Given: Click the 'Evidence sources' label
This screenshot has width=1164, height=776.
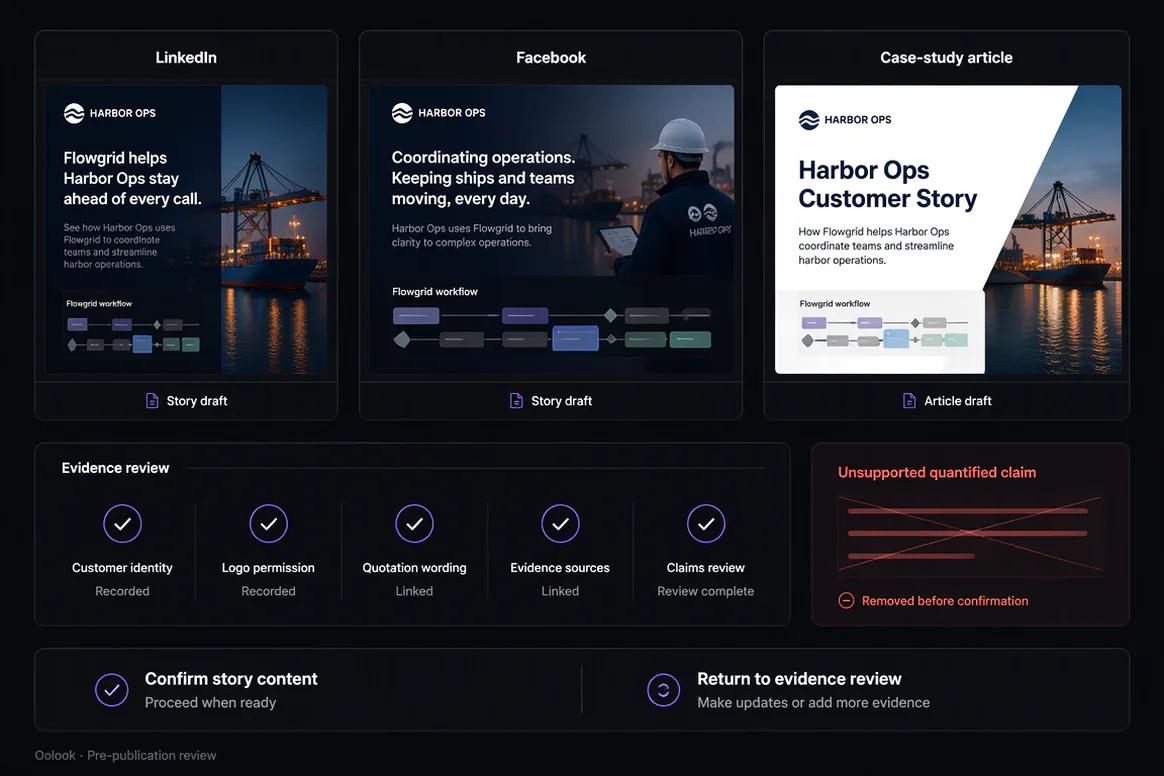Looking at the screenshot, I should point(560,567).
